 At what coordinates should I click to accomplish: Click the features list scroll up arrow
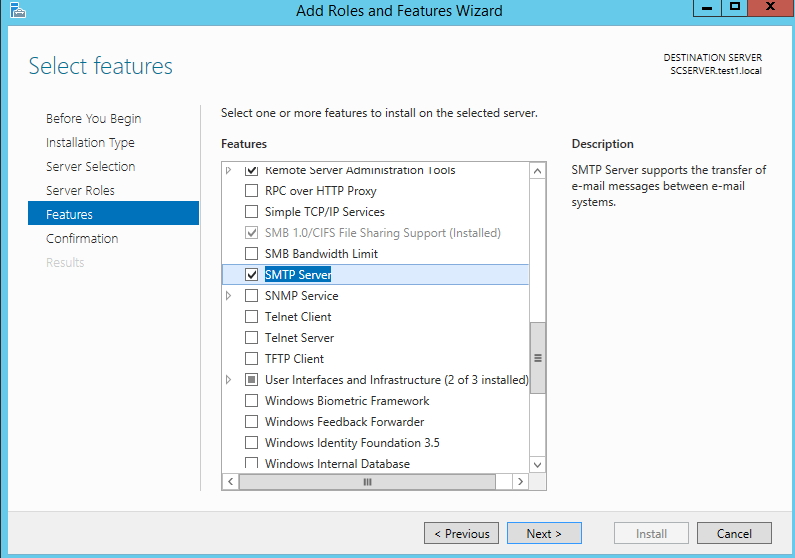click(537, 171)
